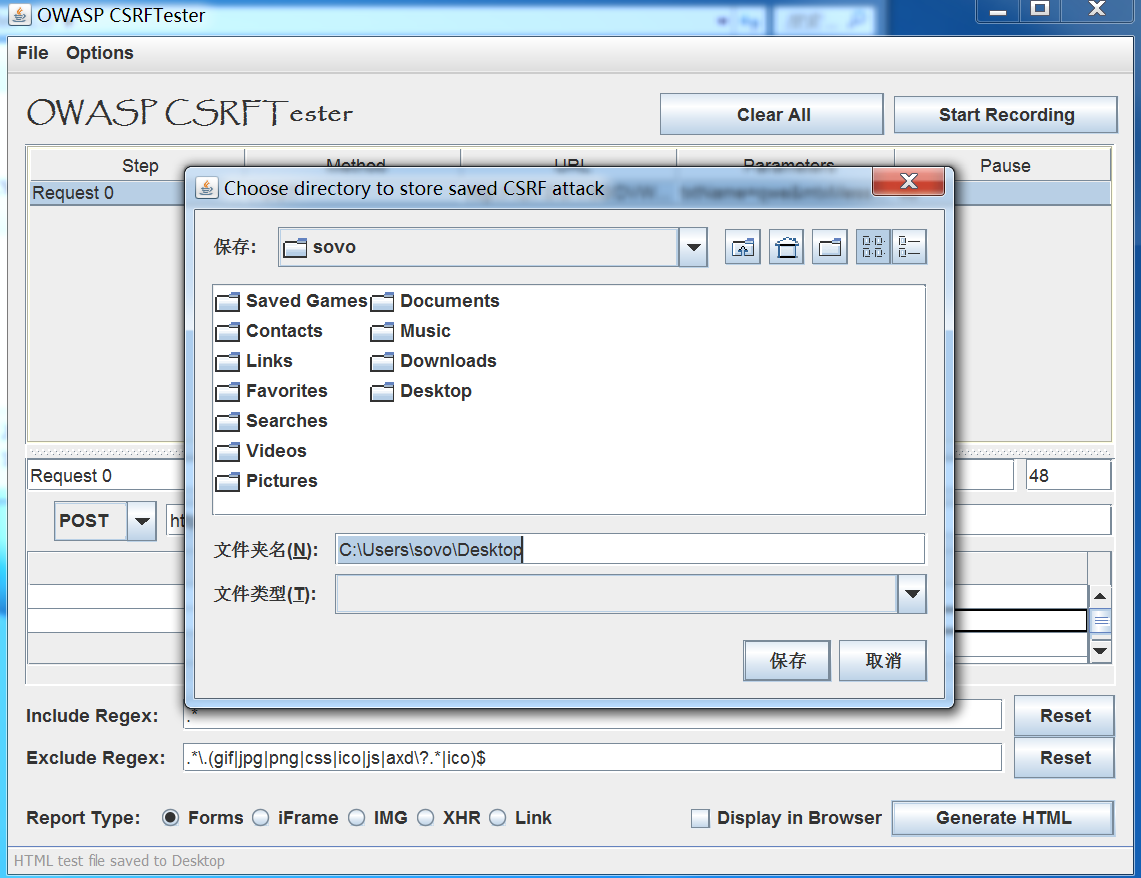Screen dimensions: 1141x878
Task: Select the Pictures folder
Action: coord(266,481)
